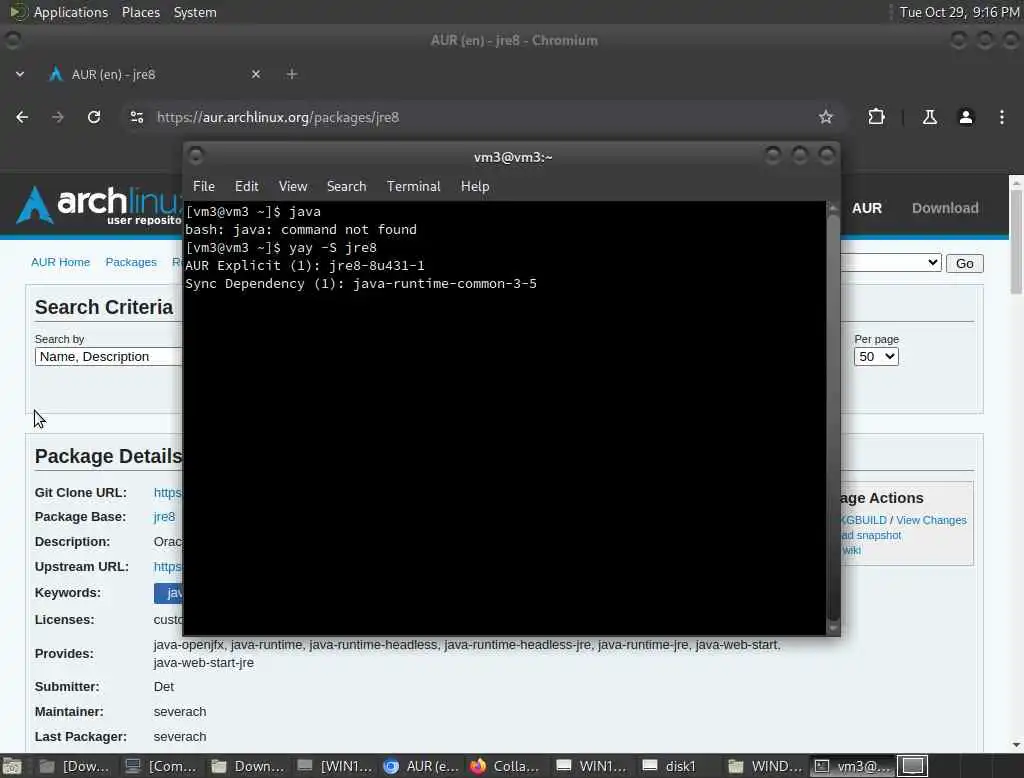Click the forward navigation arrow in Chromium
1024x778 pixels.
point(57,117)
